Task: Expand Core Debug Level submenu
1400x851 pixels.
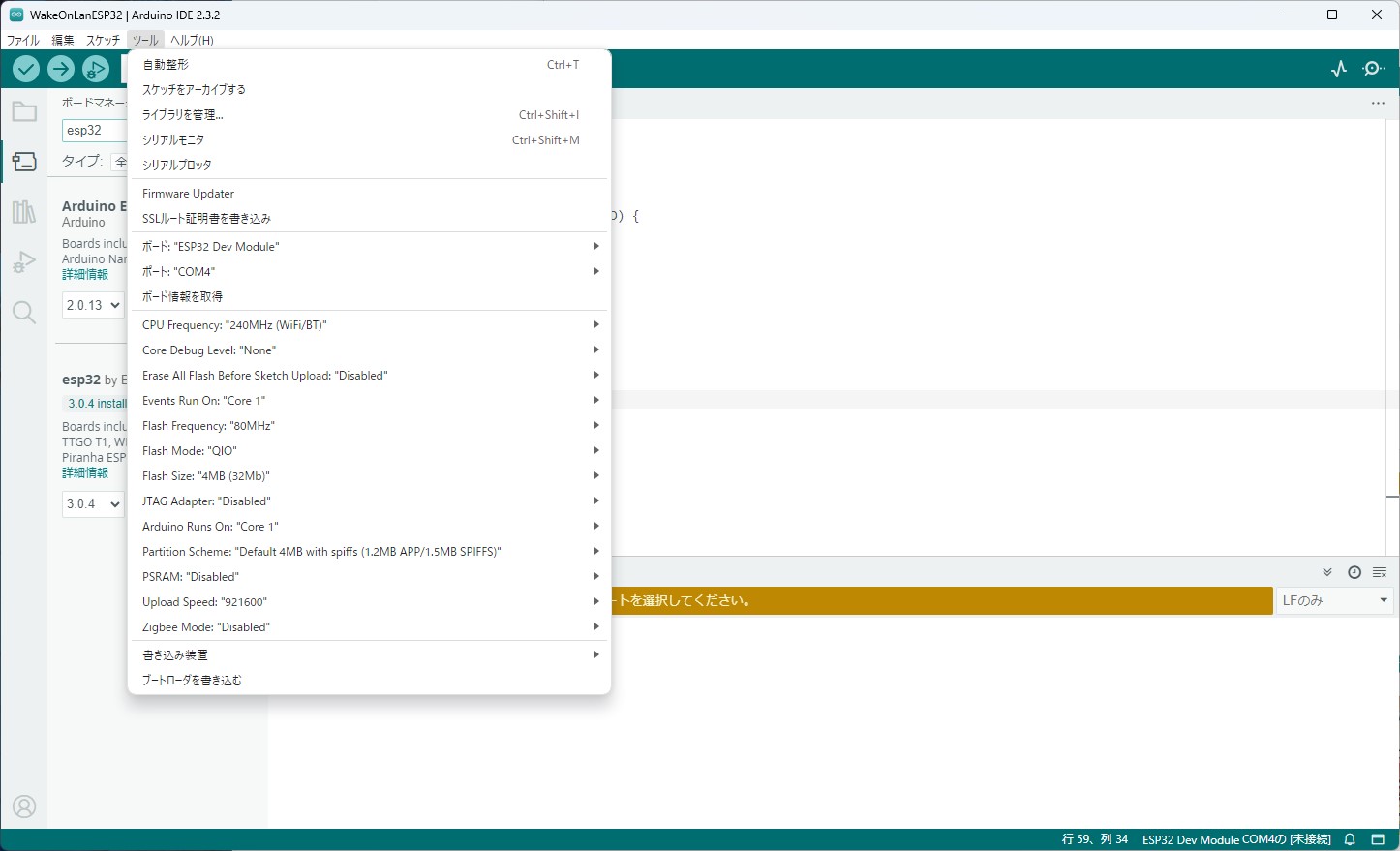Action: pos(369,350)
